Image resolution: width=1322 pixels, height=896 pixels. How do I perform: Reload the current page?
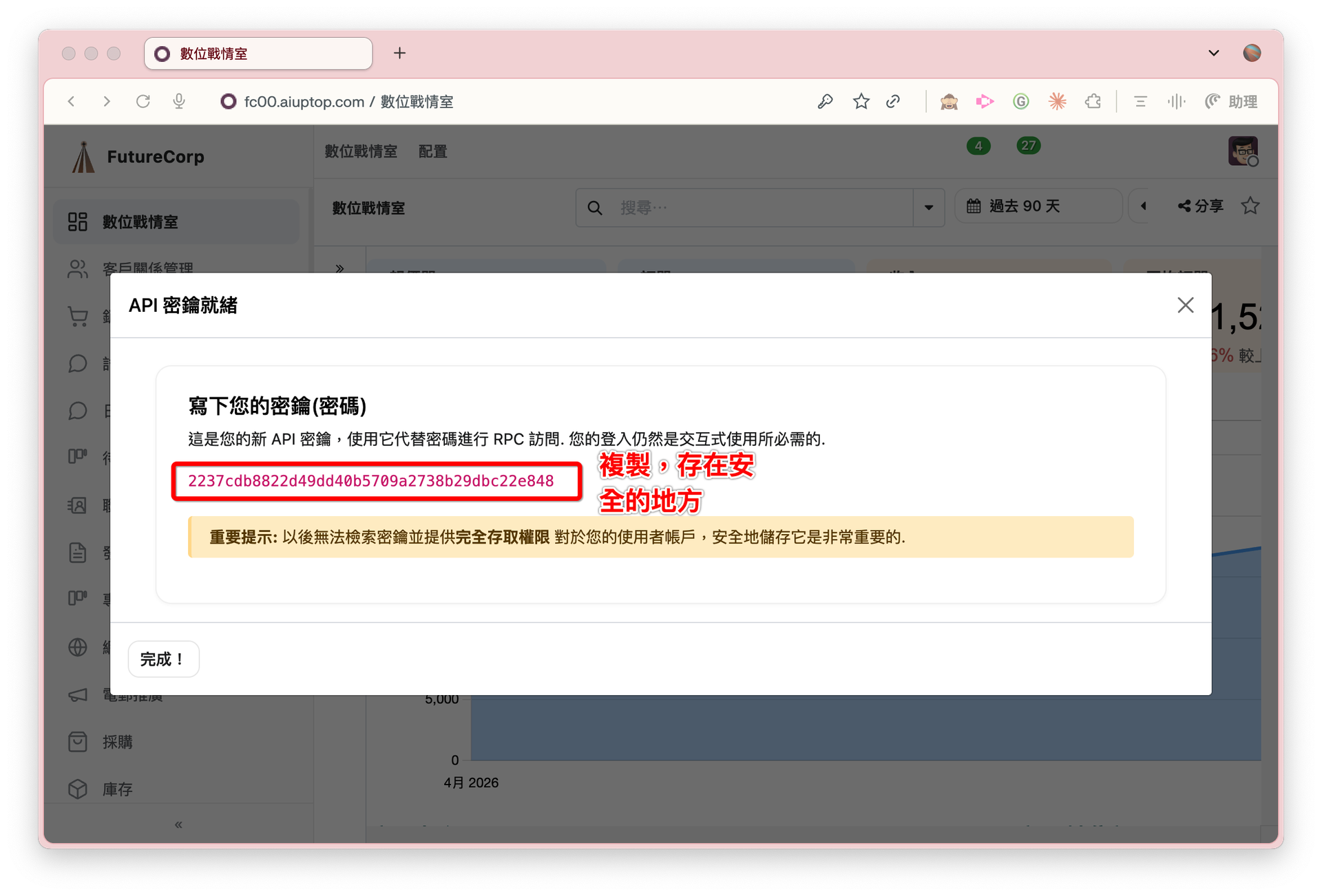point(143,102)
